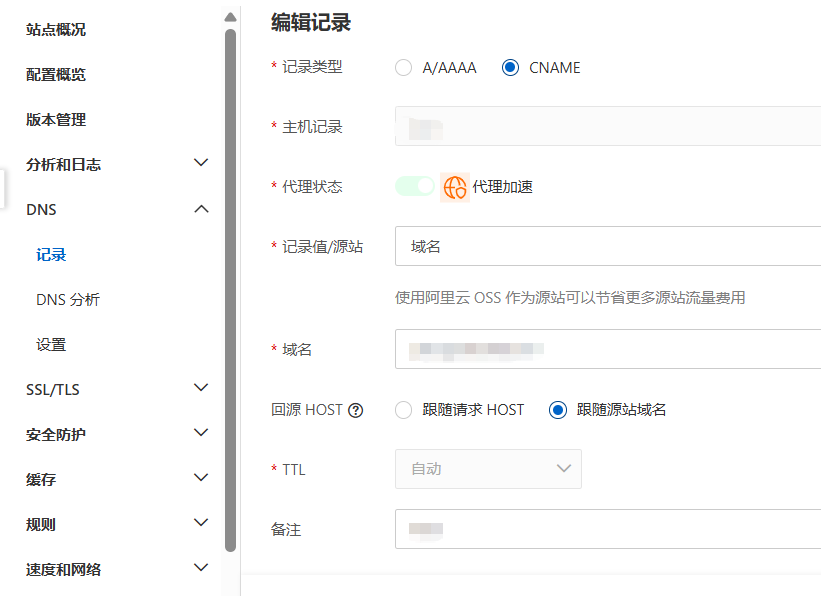Choose 跟随源站域名 option
The image size is (821, 596).
pyautogui.click(x=558, y=410)
